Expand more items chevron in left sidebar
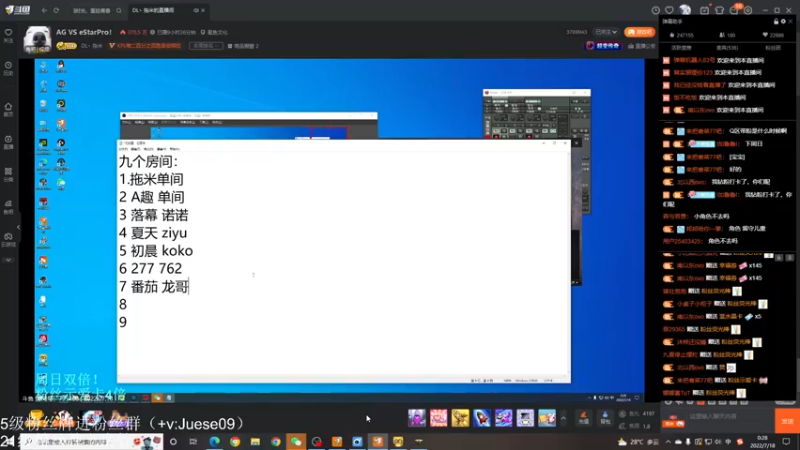Screen dimensions: 800x450 coord(8,260)
